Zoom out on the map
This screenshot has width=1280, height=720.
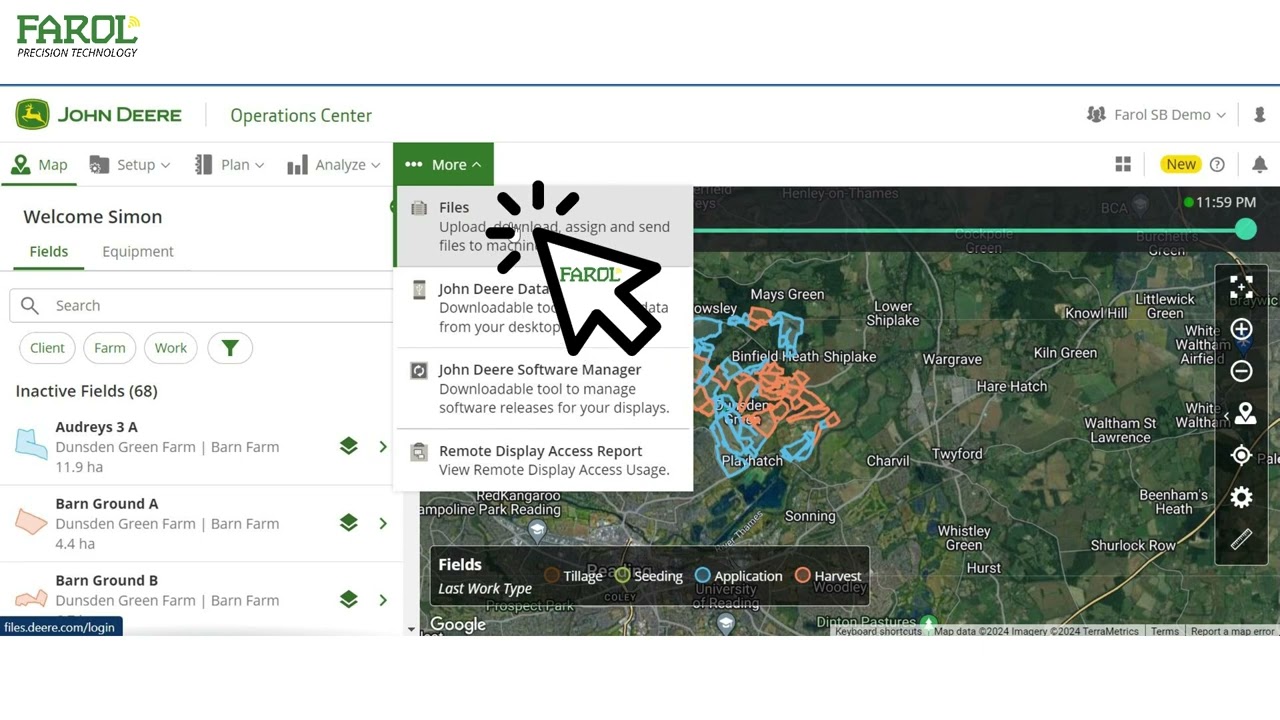1241,371
